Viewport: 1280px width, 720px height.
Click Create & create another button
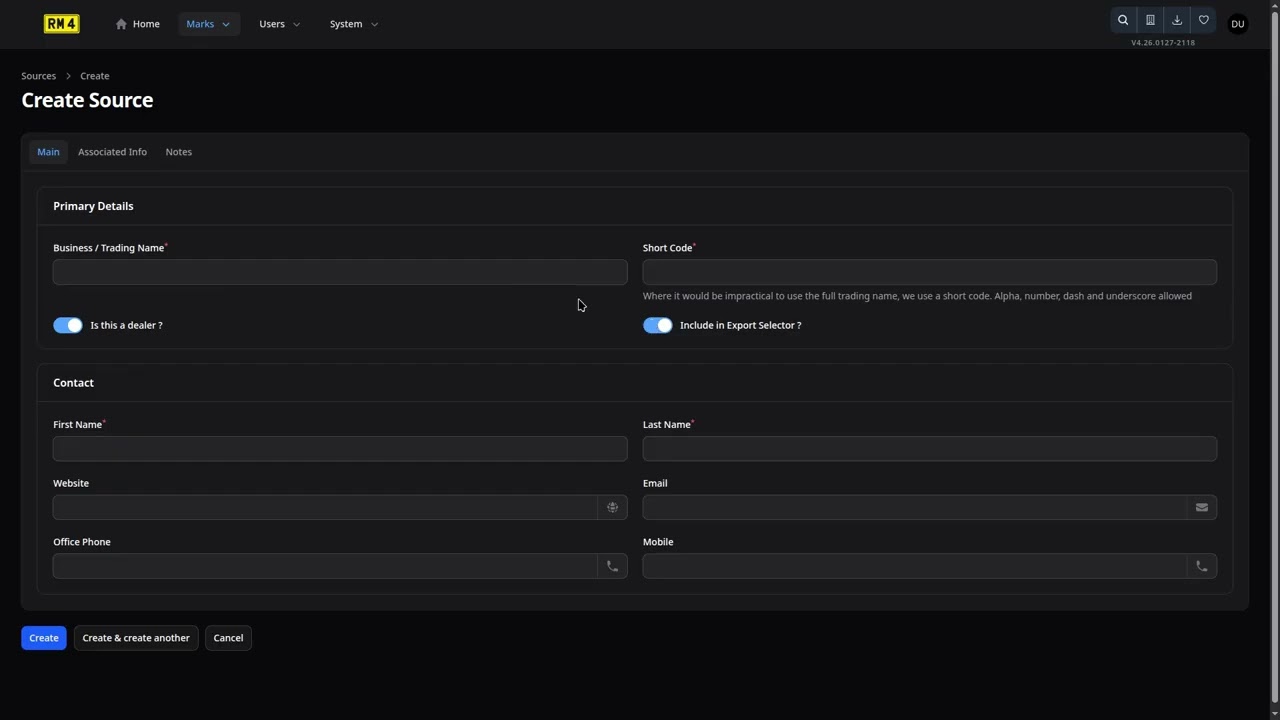click(136, 638)
